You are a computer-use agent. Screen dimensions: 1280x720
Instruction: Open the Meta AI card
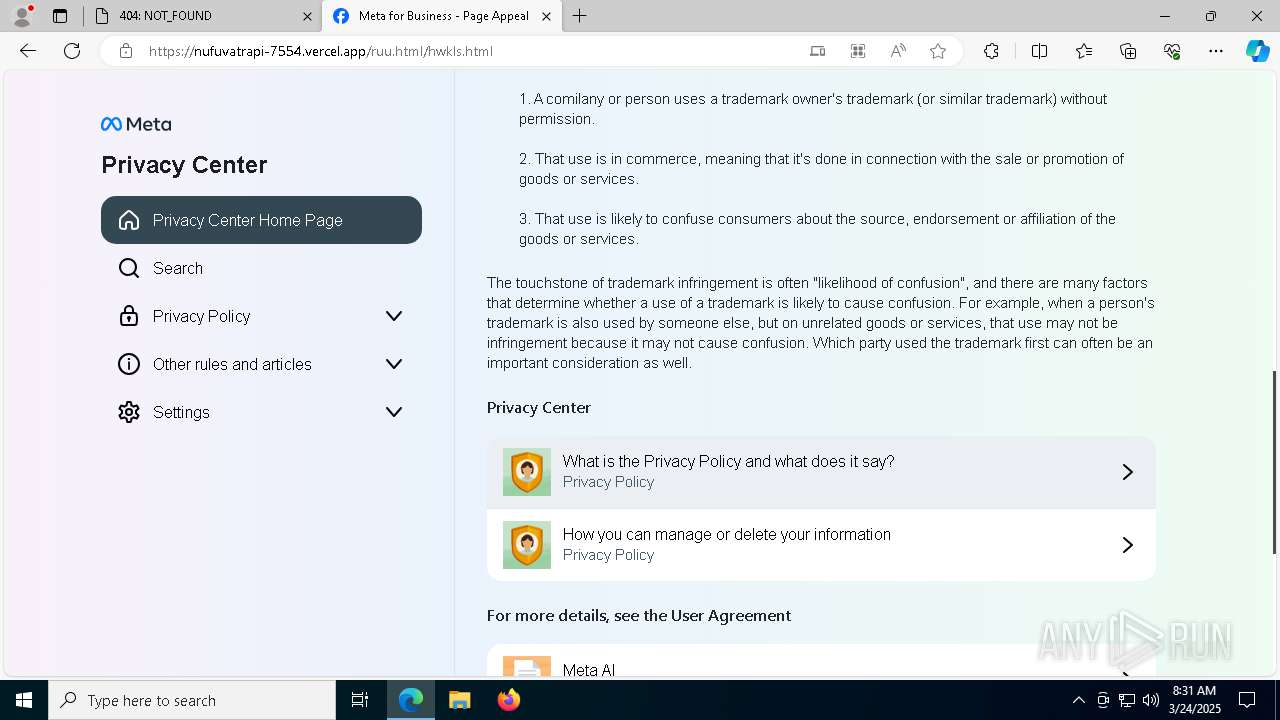tap(821, 661)
